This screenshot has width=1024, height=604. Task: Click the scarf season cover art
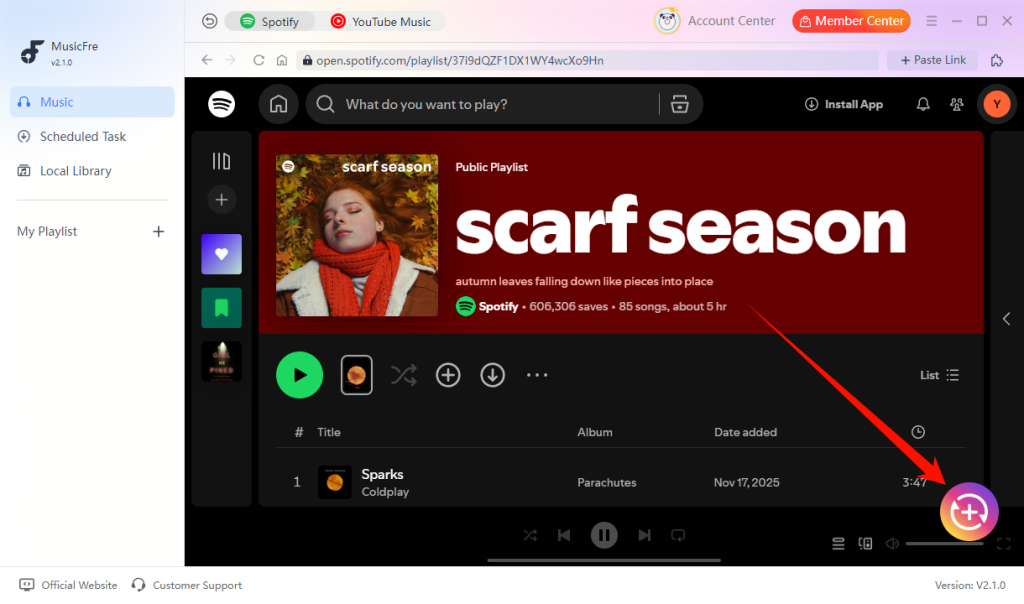[357, 235]
